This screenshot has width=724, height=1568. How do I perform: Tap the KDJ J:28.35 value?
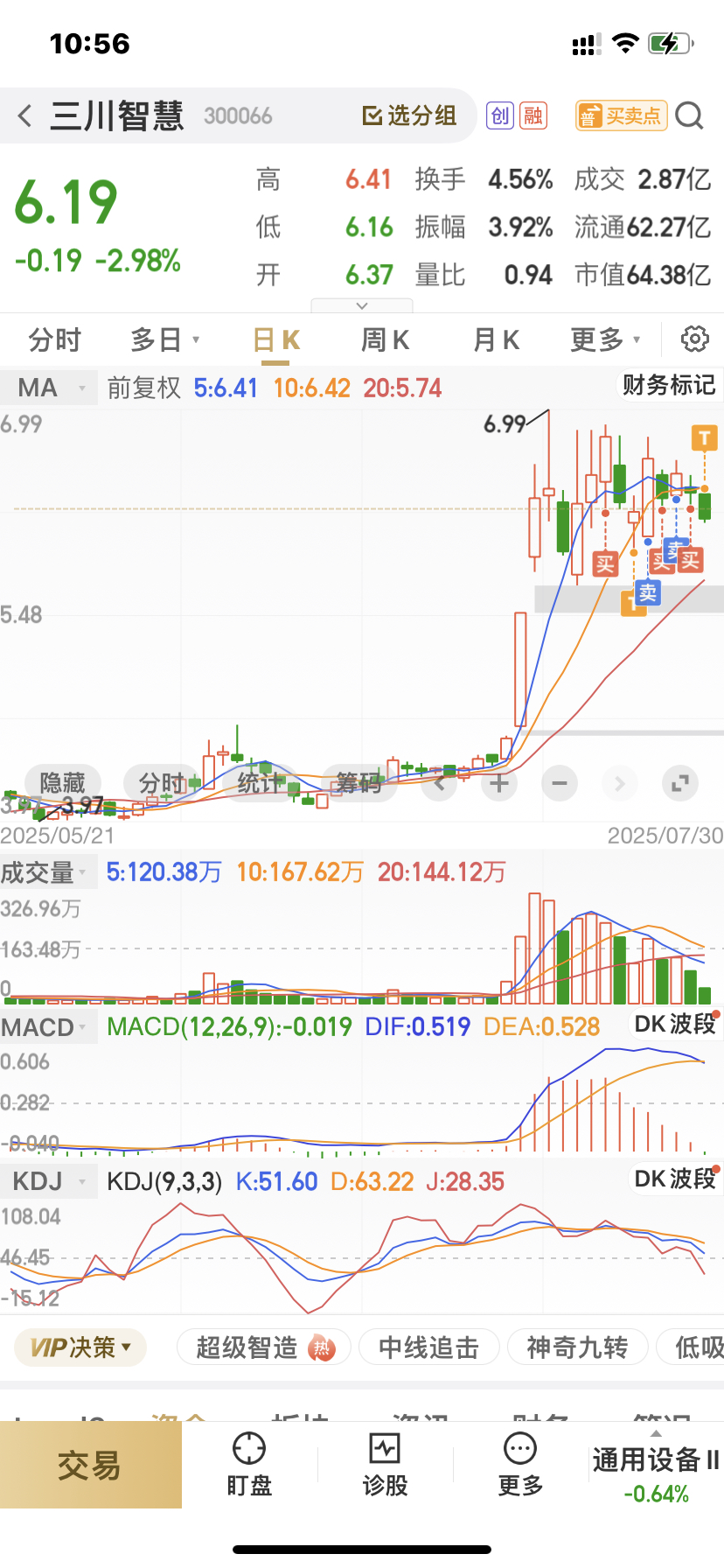(x=464, y=1182)
